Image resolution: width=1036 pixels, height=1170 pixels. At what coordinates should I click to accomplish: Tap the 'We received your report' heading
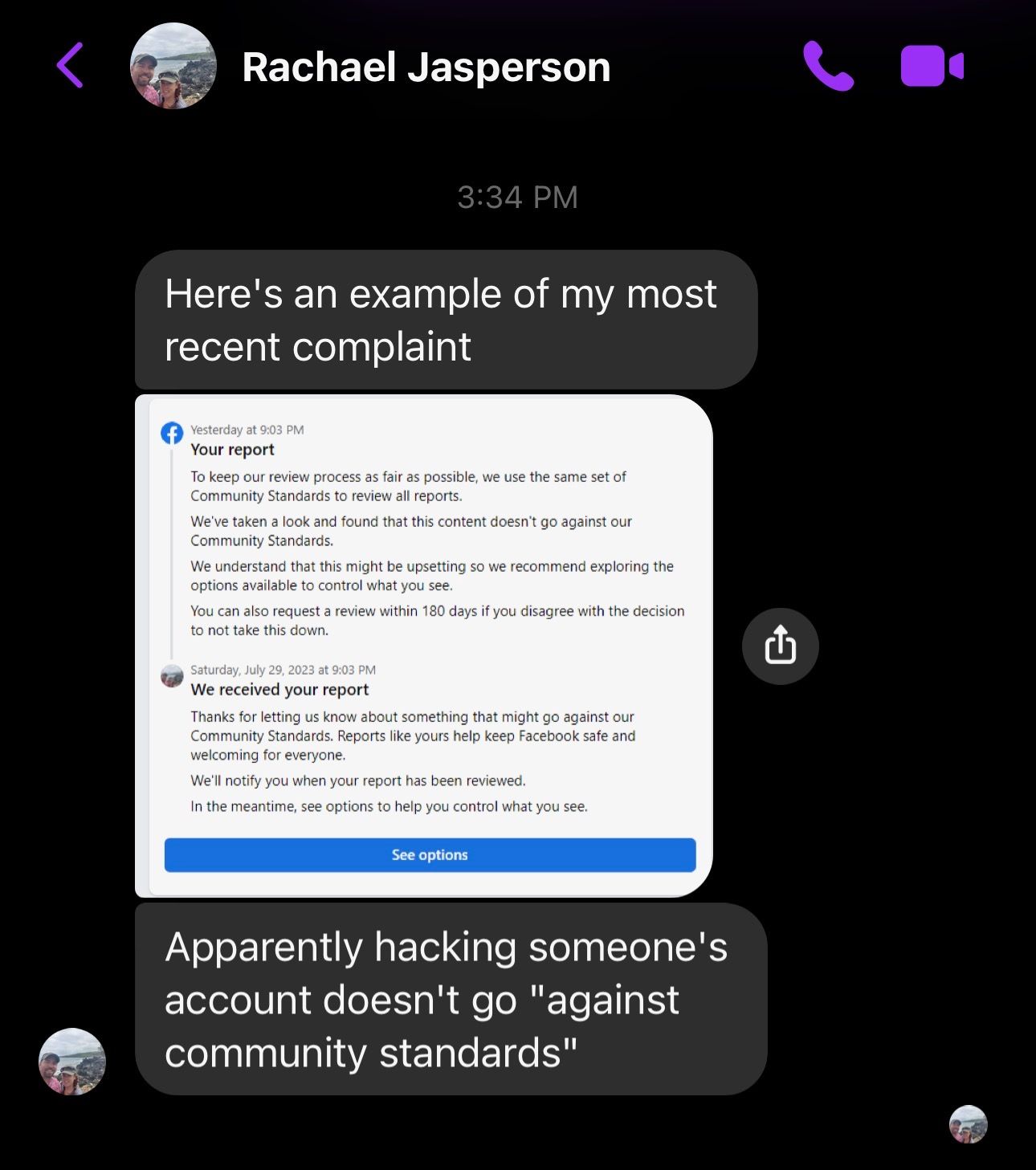click(279, 690)
